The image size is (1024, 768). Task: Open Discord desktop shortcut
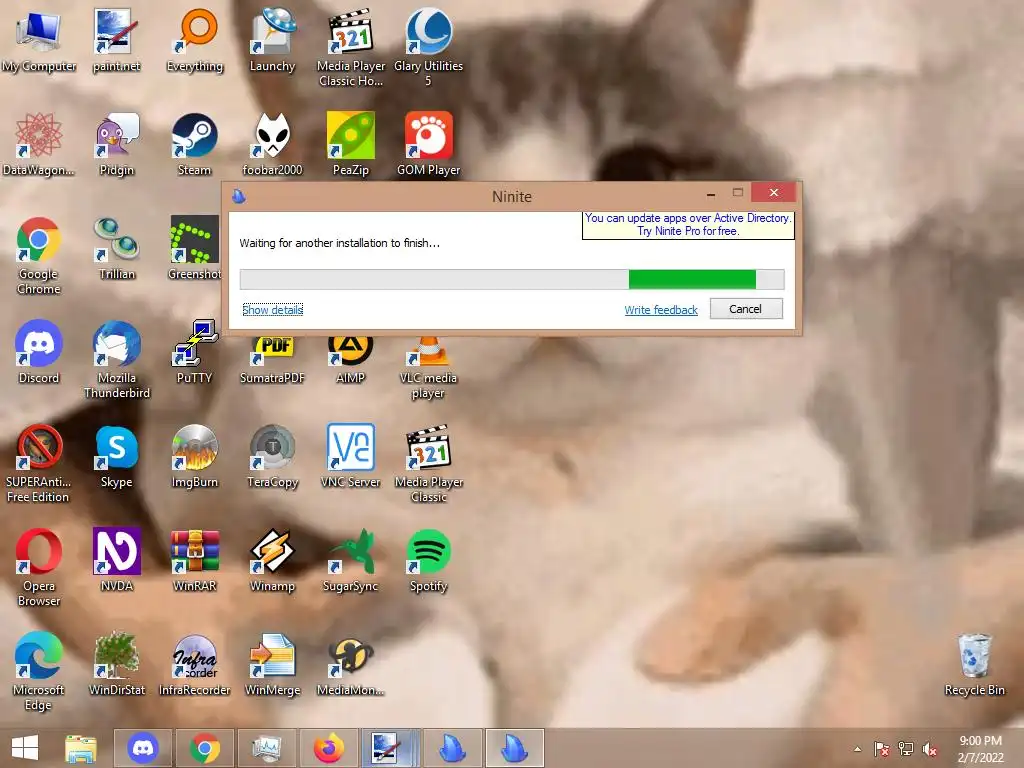click(x=39, y=351)
